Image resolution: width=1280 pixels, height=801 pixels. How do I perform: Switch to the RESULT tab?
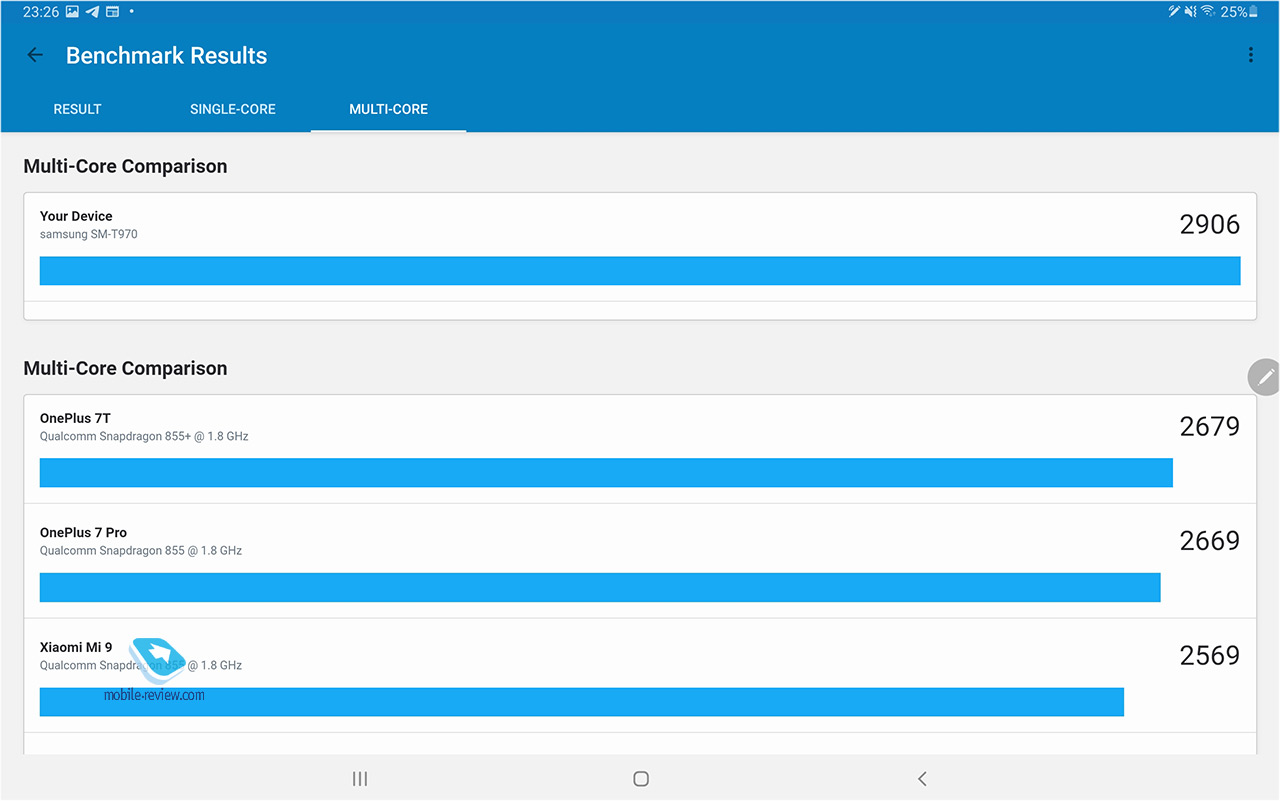point(77,109)
